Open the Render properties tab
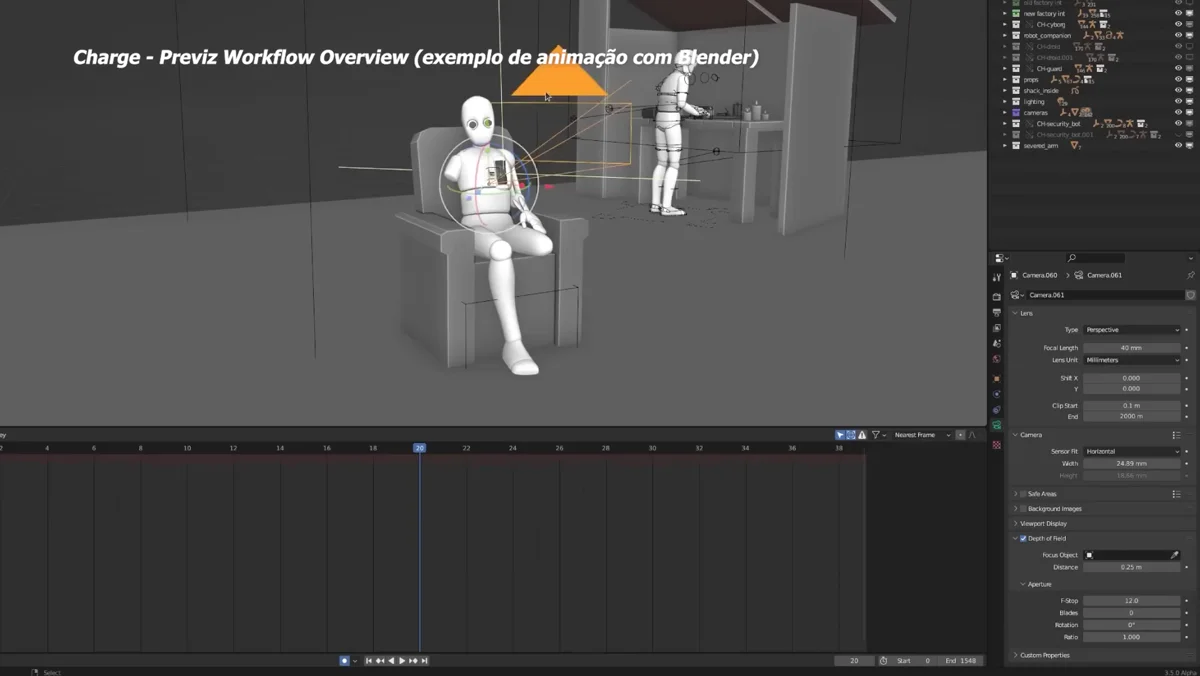 pos(997,297)
